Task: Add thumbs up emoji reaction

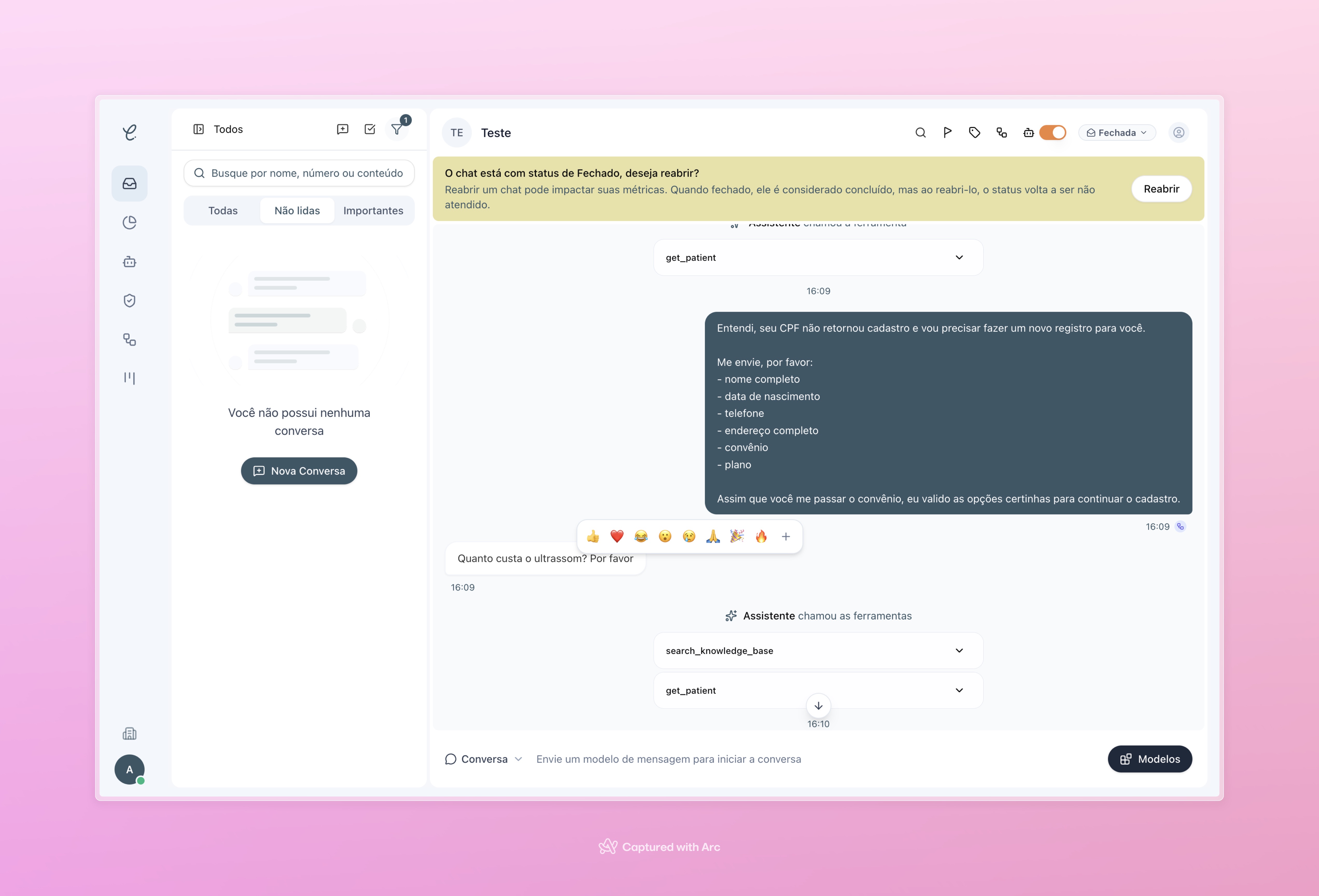Action: pos(593,536)
